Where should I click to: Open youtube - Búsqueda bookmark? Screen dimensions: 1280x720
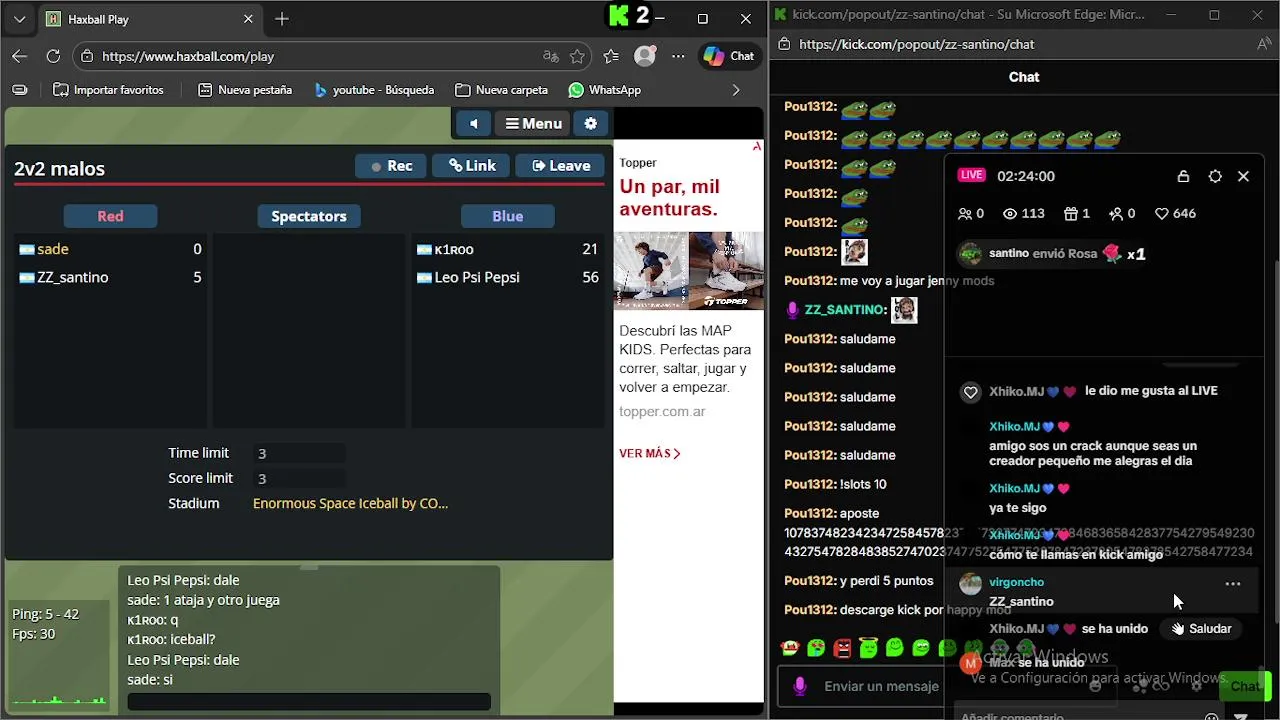(x=374, y=90)
